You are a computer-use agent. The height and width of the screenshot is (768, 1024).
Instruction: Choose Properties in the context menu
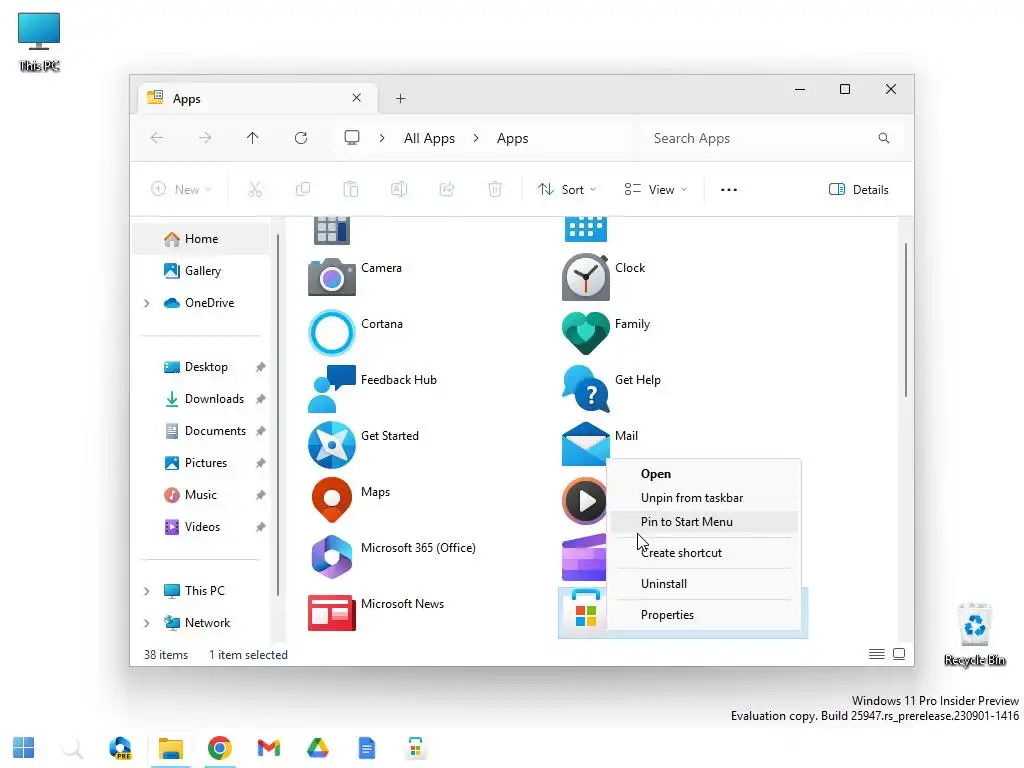(x=704, y=615)
